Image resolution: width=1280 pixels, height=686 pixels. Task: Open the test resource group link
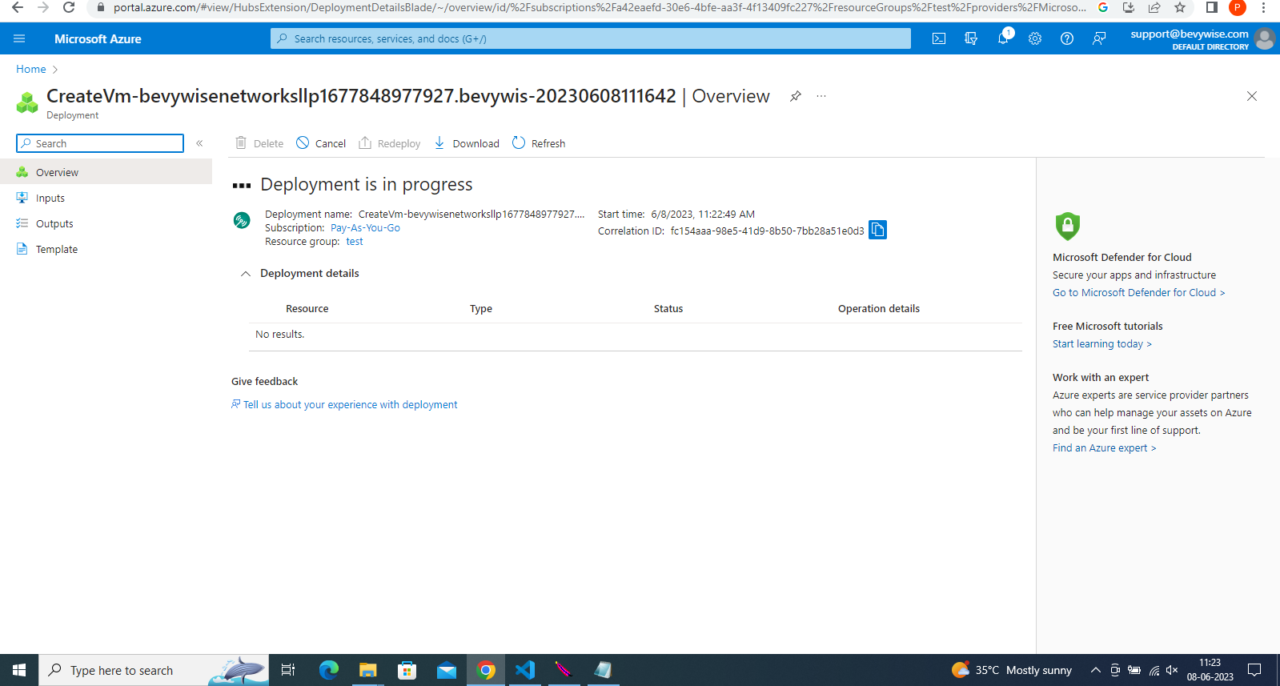(354, 242)
